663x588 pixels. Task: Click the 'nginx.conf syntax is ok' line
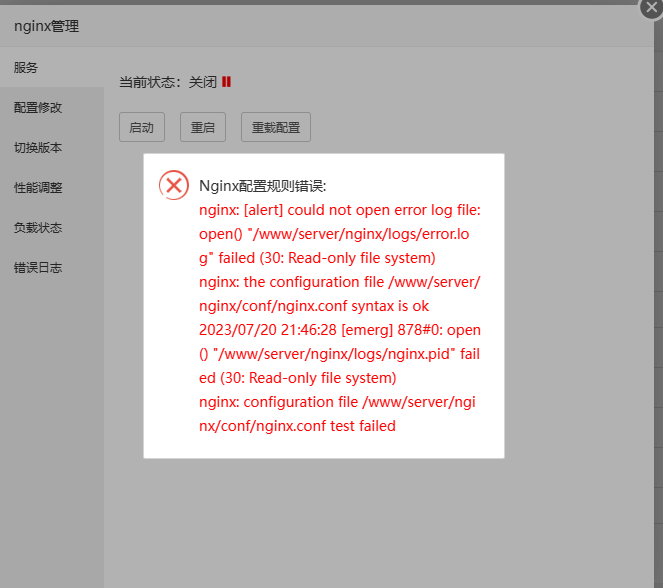(x=314, y=306)
